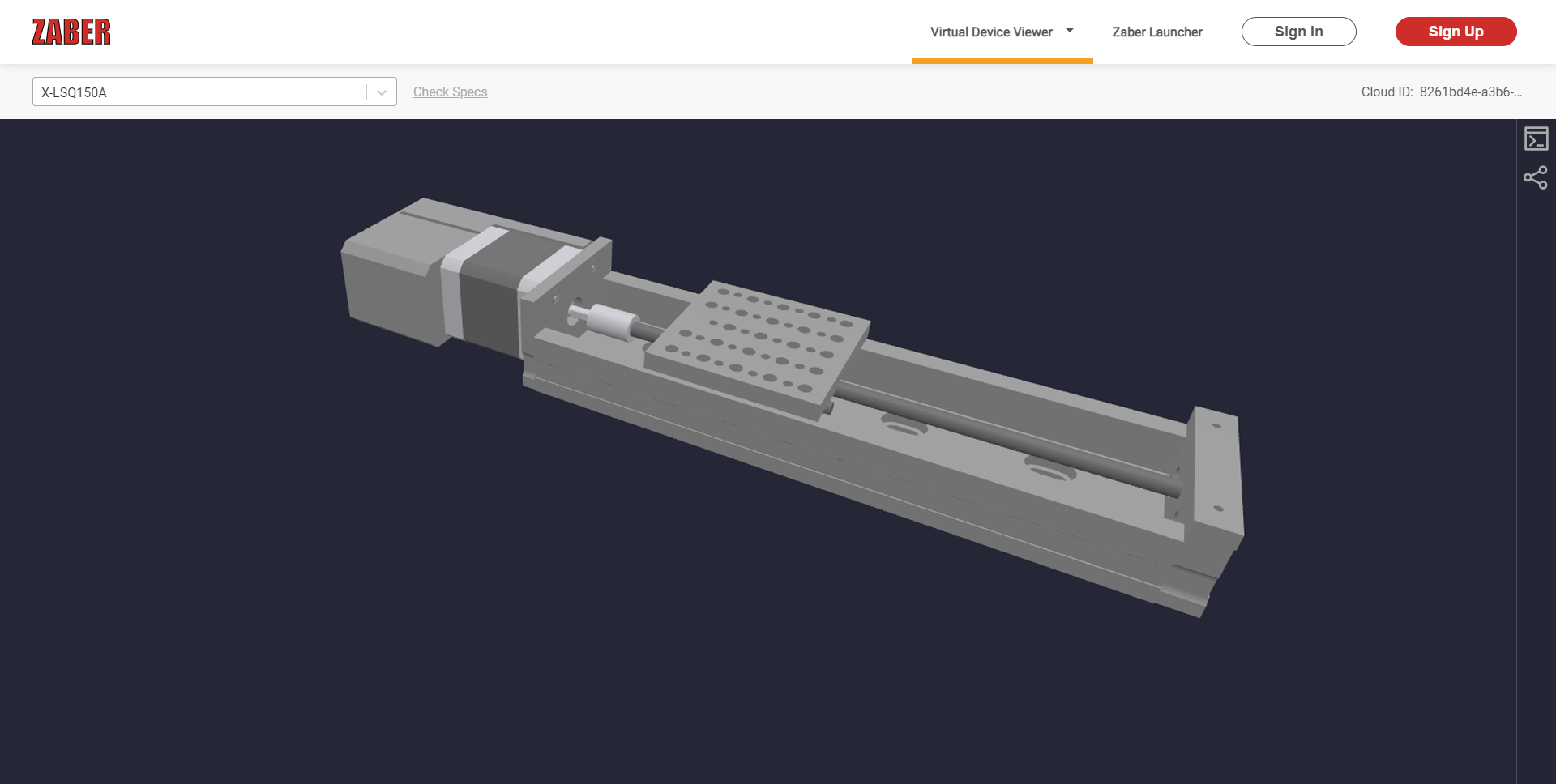
Task: Open the device model selection dropdown
Action: 380,92
